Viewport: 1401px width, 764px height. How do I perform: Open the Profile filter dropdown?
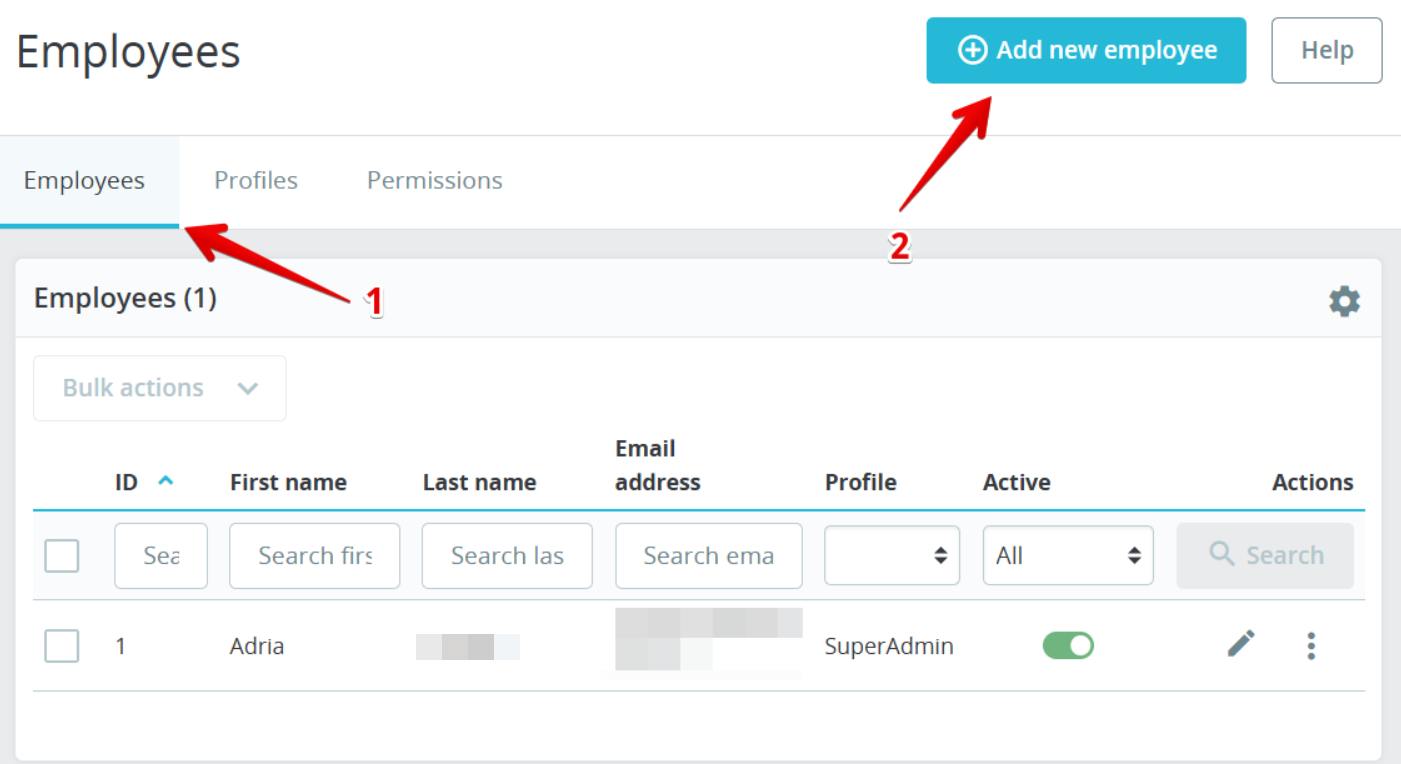(x=891, y=556)
